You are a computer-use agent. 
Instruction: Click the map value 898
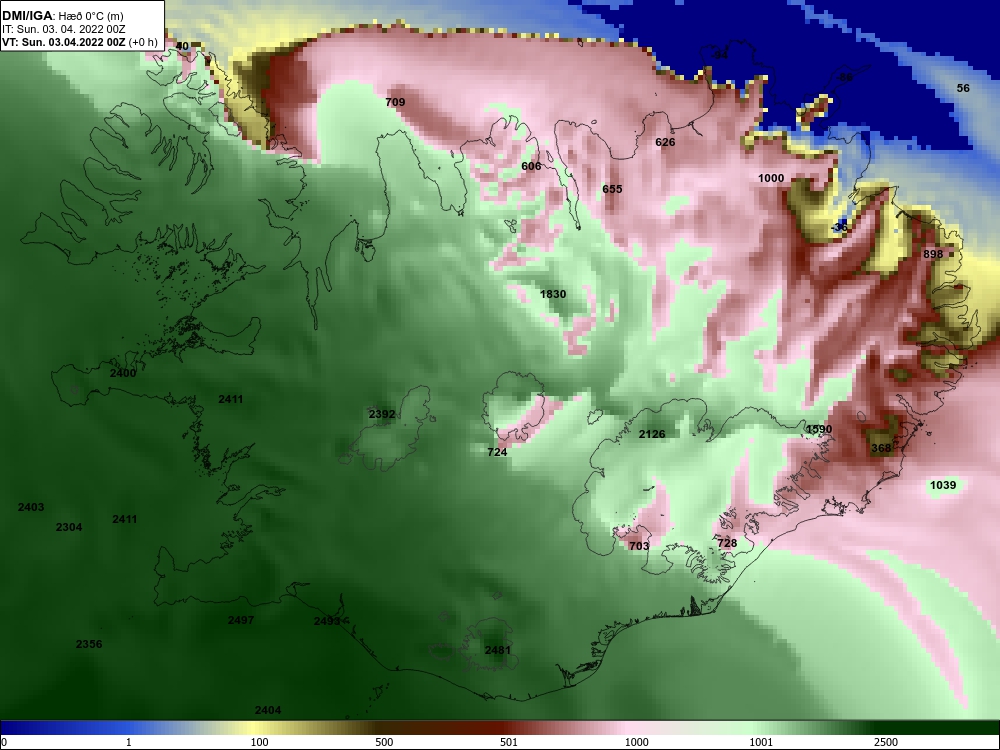click(933, 254)
